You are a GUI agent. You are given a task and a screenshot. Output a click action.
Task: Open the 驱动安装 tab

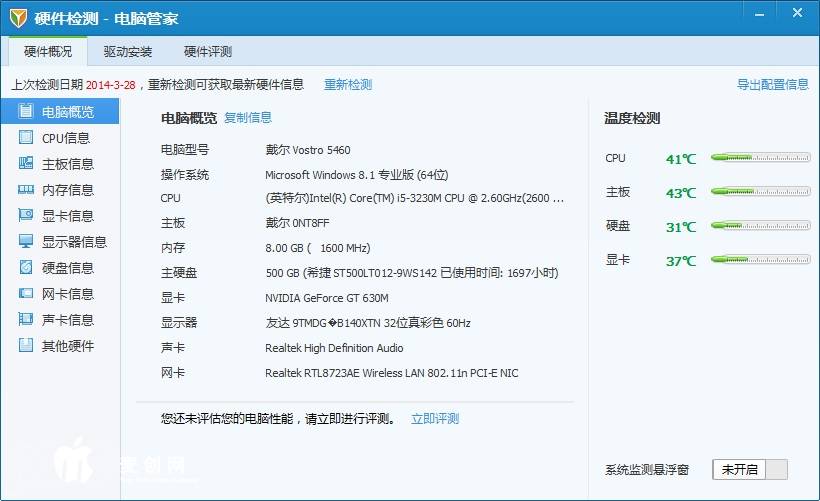[x=128, y=51]
